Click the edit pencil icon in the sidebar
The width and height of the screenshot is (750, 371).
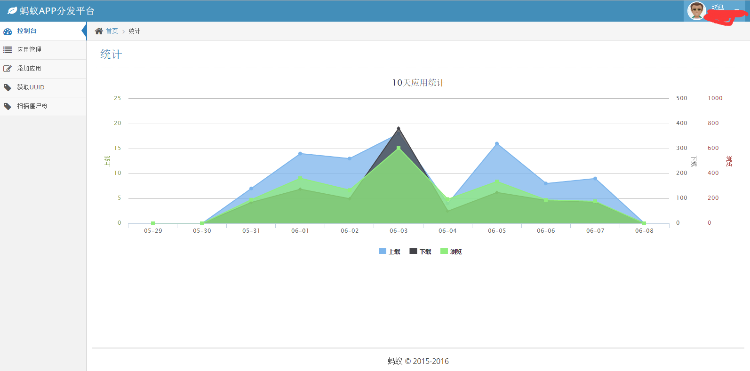pos(7,69)
